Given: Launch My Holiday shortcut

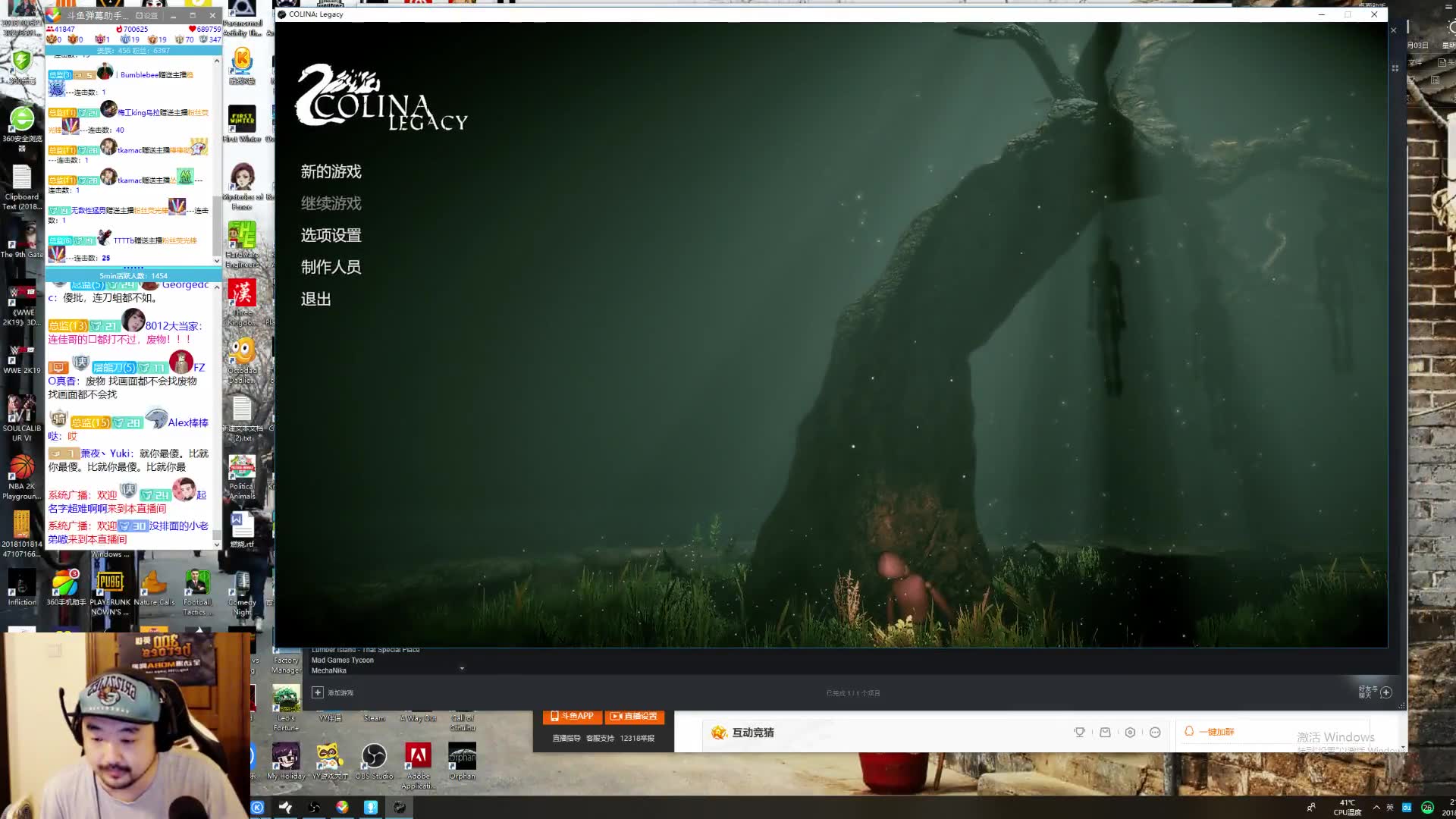Looking at the screenshot, I should [286, 761].
